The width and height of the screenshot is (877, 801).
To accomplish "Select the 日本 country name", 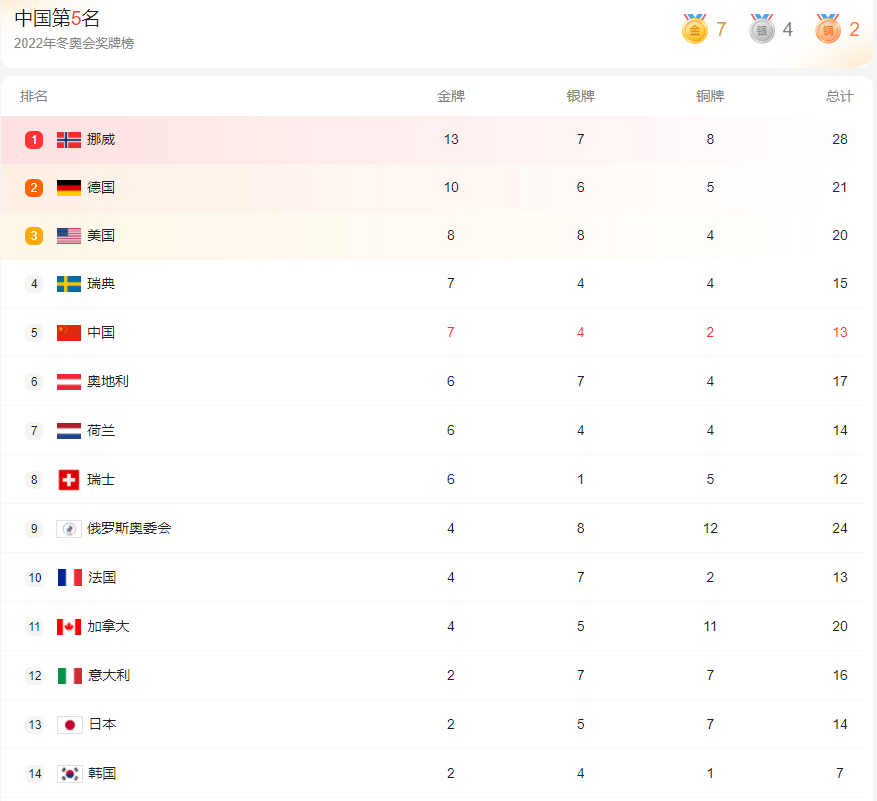I will pyautogui.click(x=102, y=724).
